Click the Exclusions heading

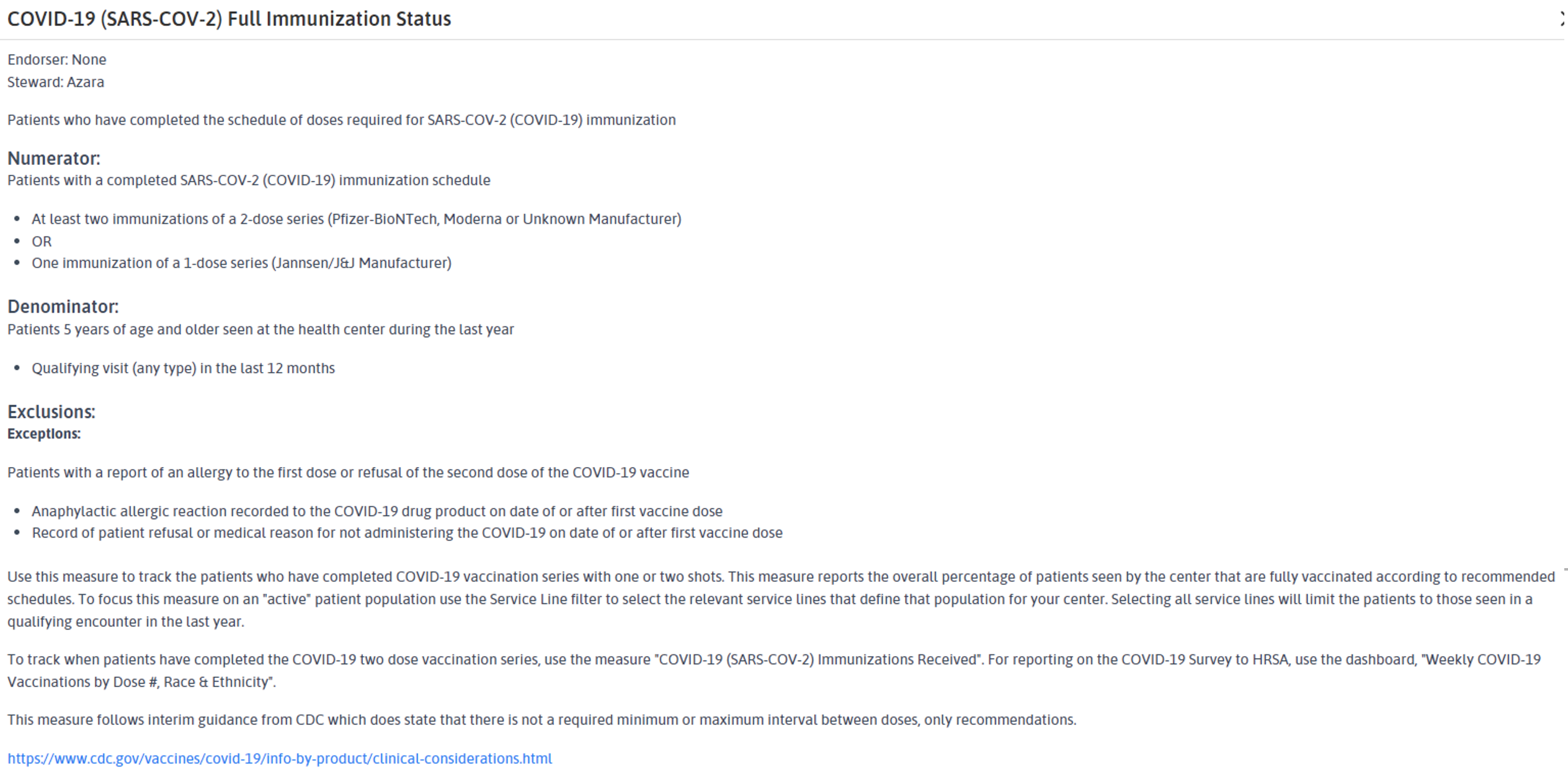coord(51,412)
